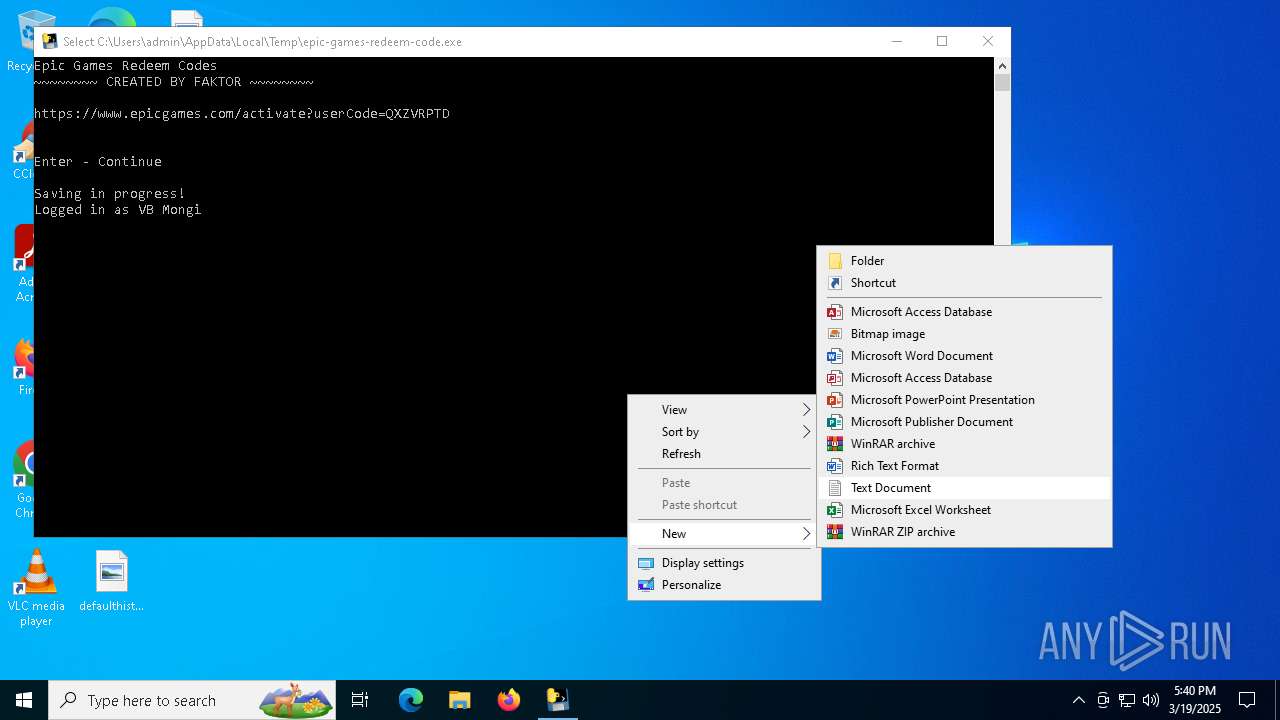Refresh the desktop from context menu
This screenshot has width=1280, height=720.
pos(724,454)
